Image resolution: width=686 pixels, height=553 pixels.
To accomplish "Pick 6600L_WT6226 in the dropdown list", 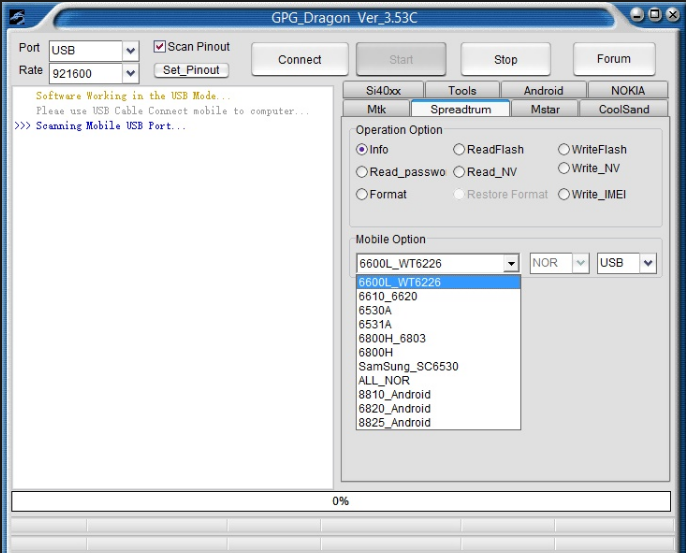I will 438,282.
